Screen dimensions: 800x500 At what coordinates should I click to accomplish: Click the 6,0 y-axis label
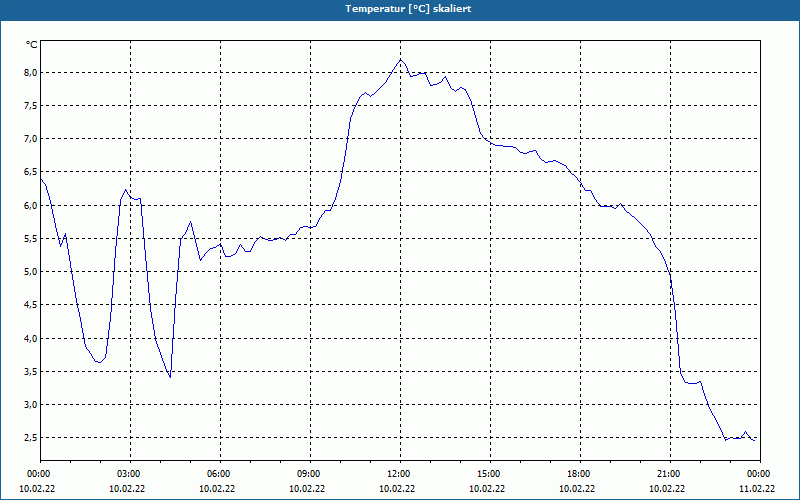tap(32, 206)
